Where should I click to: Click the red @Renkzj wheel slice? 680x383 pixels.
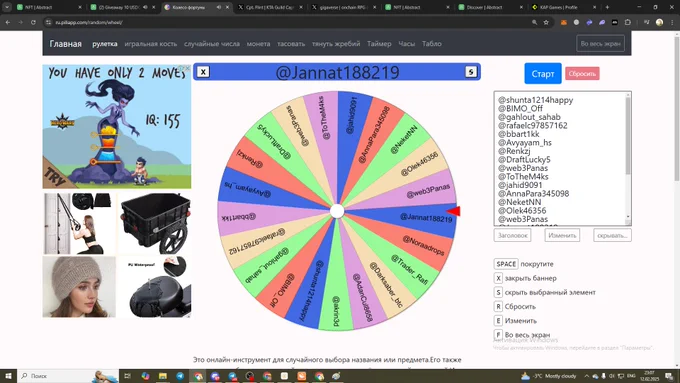pyautogui.click(x=269, y=169)
